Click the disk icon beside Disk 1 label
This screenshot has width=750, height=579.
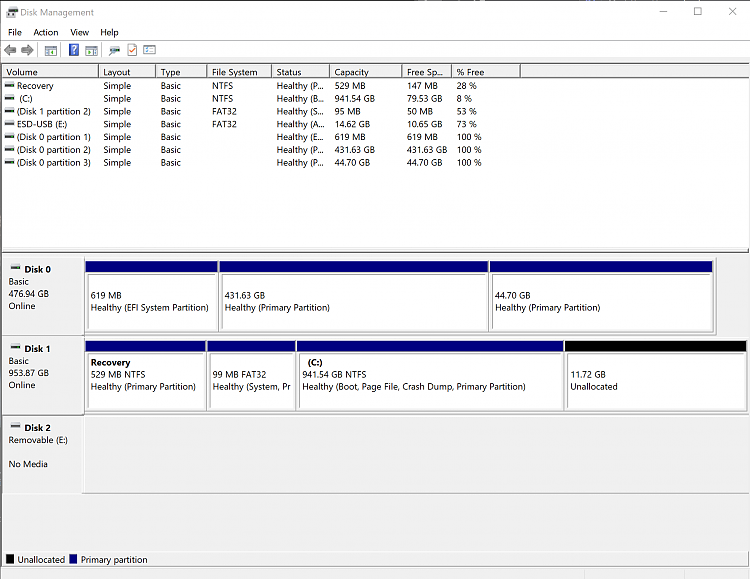click(x=15, y=347)
